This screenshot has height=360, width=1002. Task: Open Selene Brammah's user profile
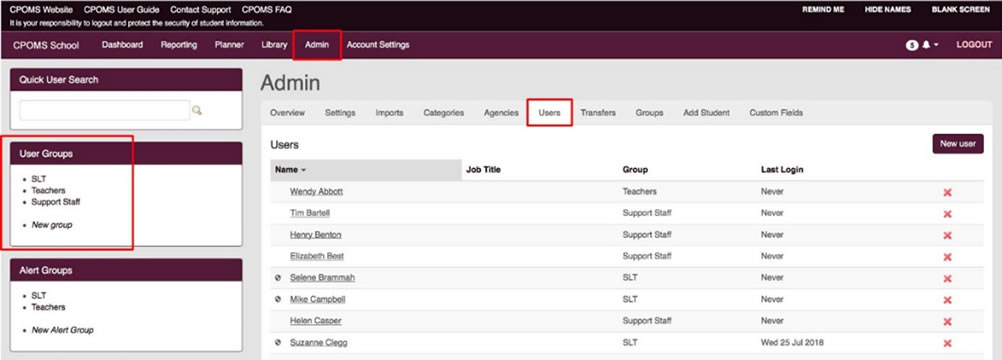tap(323, 278)
